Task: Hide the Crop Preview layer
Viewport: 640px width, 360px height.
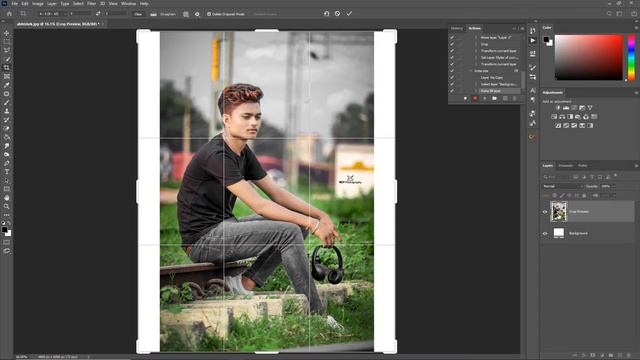Action: [x=545, y=212]
